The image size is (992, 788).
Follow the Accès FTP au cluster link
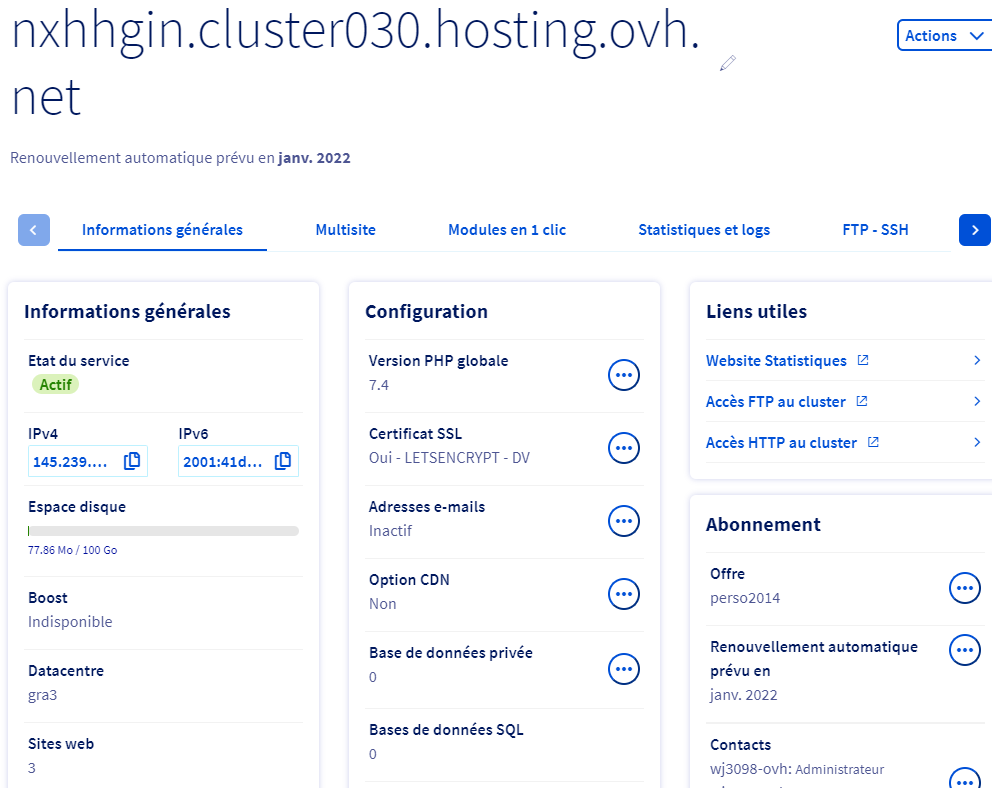pos(776,402)
